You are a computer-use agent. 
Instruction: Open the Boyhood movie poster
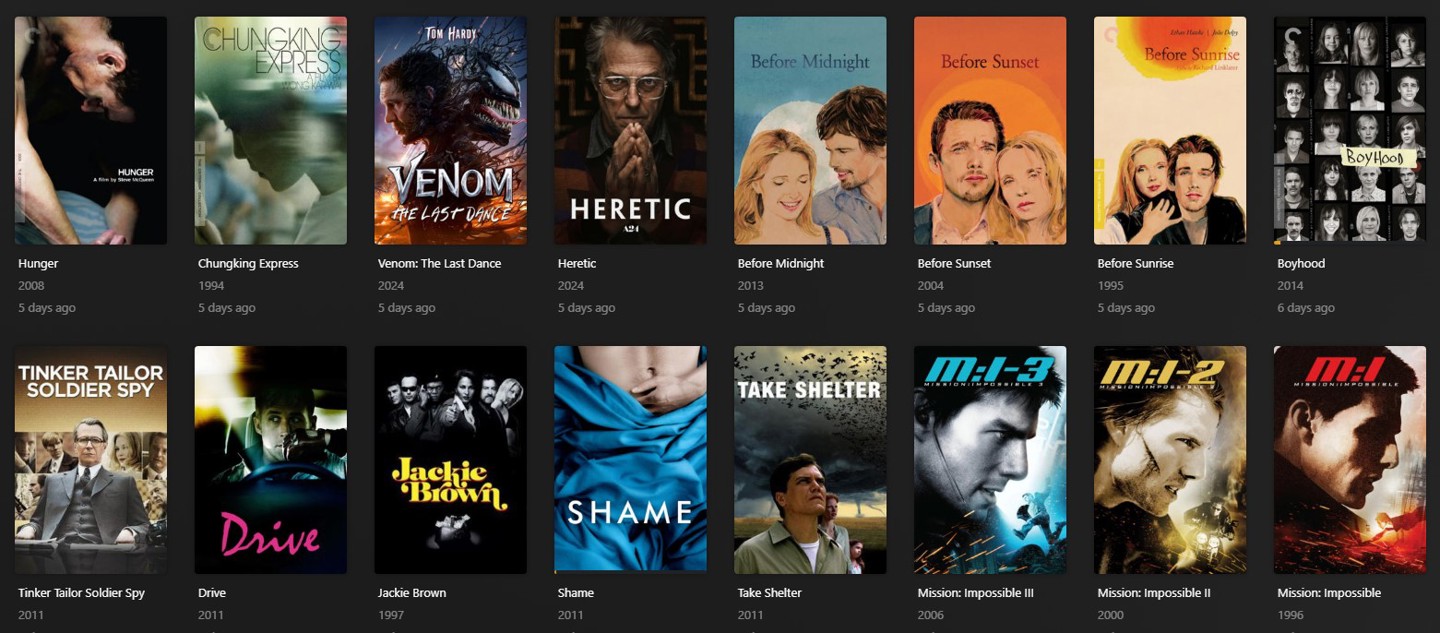click(x=1350, y=130)
